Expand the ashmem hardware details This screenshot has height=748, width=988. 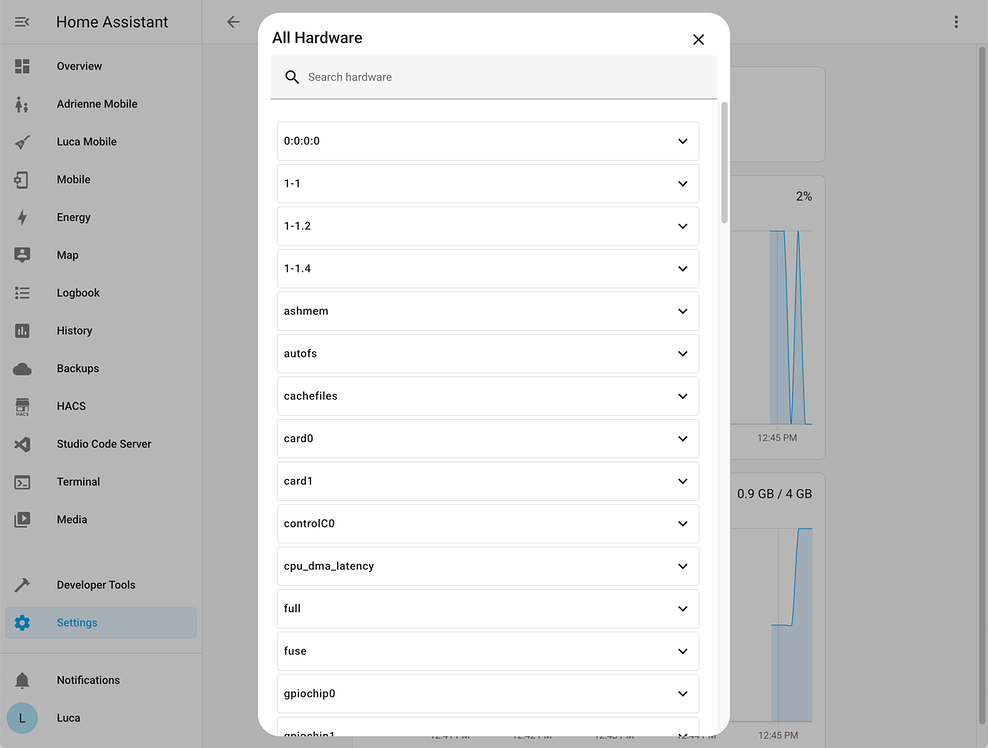click(x=487, y=311)
